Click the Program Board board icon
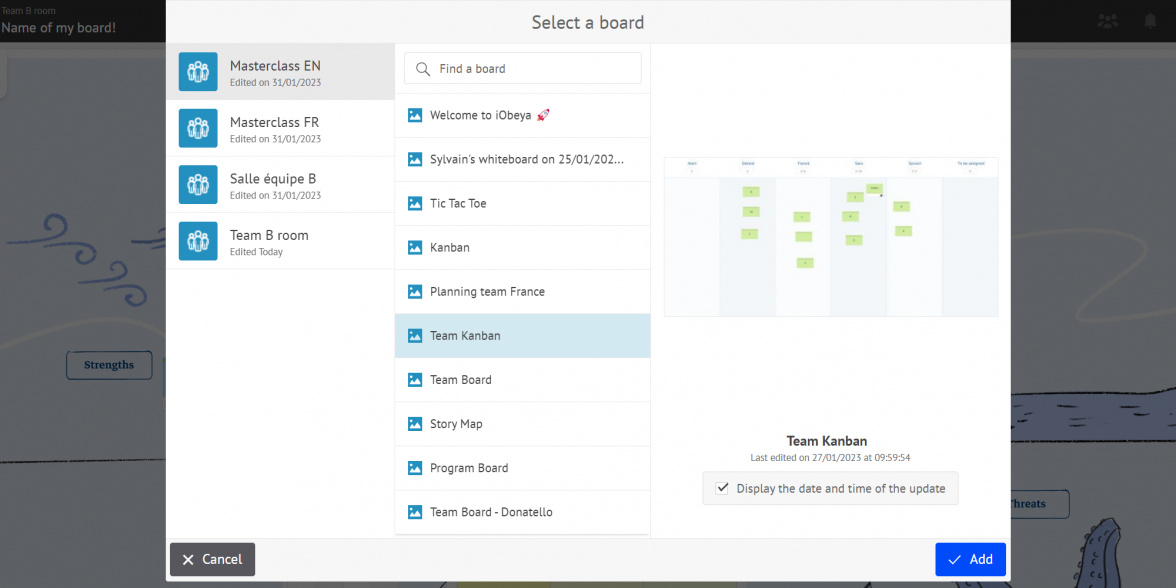Viewport: 1176px width, 588px height. [x=414, y=467]
